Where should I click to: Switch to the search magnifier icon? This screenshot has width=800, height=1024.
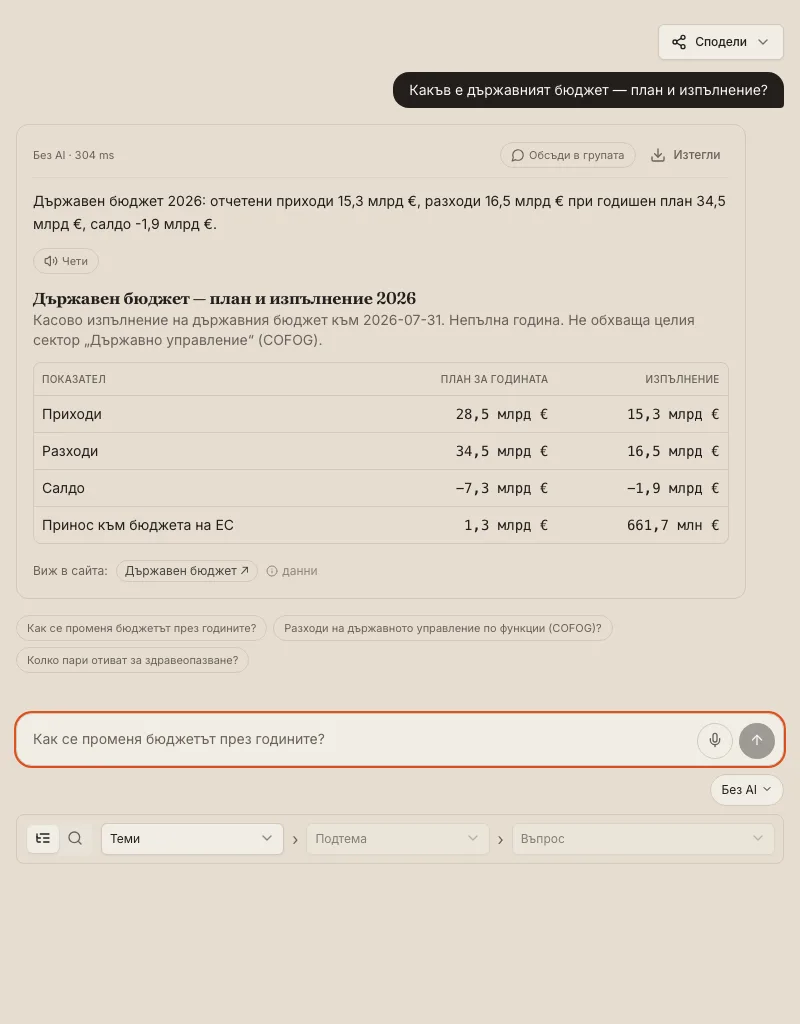[x=75, y=838]
